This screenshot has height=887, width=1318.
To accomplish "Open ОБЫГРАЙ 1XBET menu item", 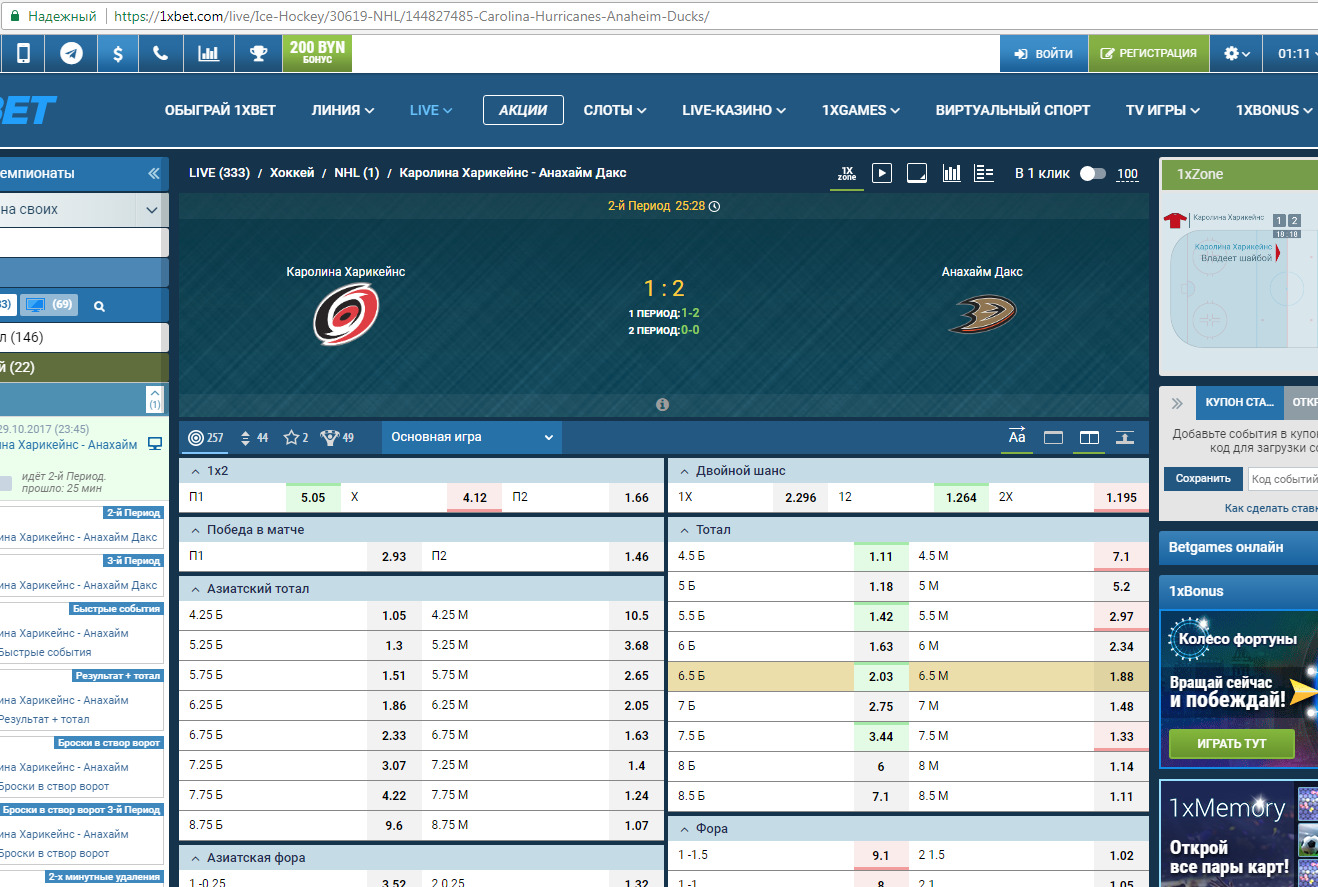I will click(220, 110).
